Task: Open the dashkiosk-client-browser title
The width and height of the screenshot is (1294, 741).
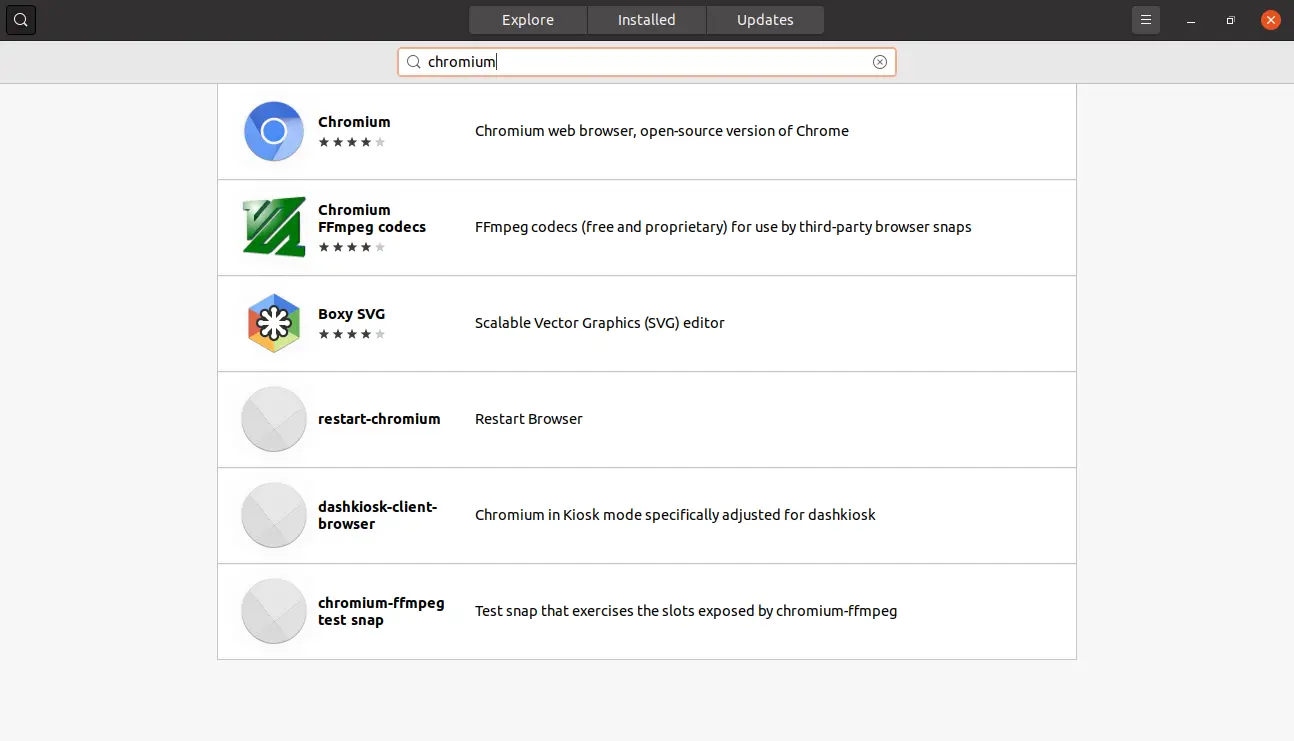Action: pos(377,515)
